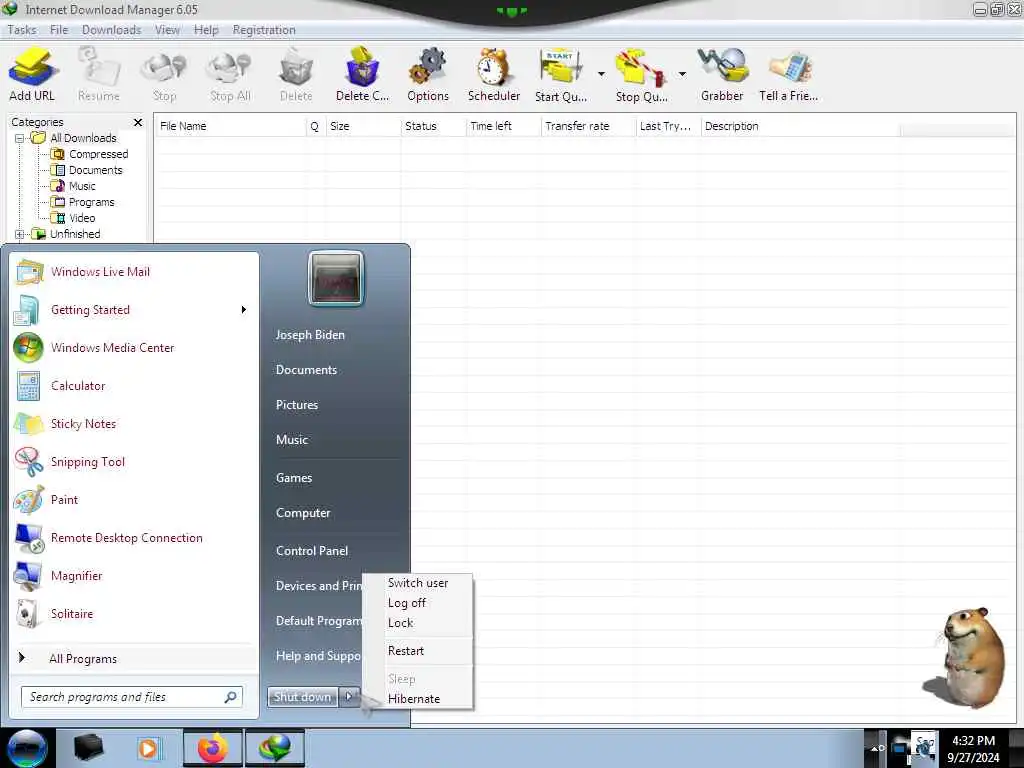Open the File menu
The width and height of the screenshot is (1024, 768).
[x=59, y=30]
